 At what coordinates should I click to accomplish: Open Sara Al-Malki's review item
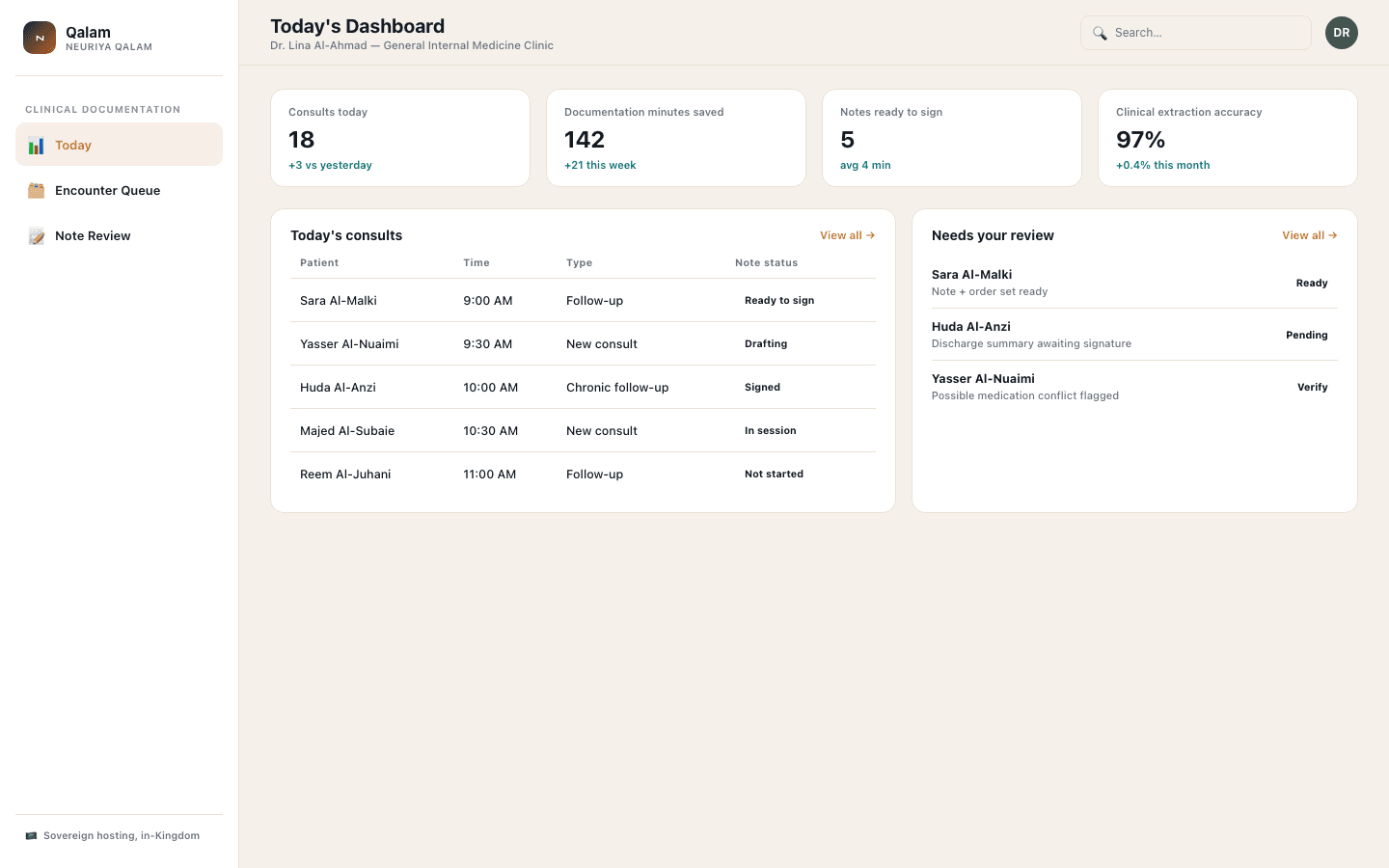[1134, 283]
